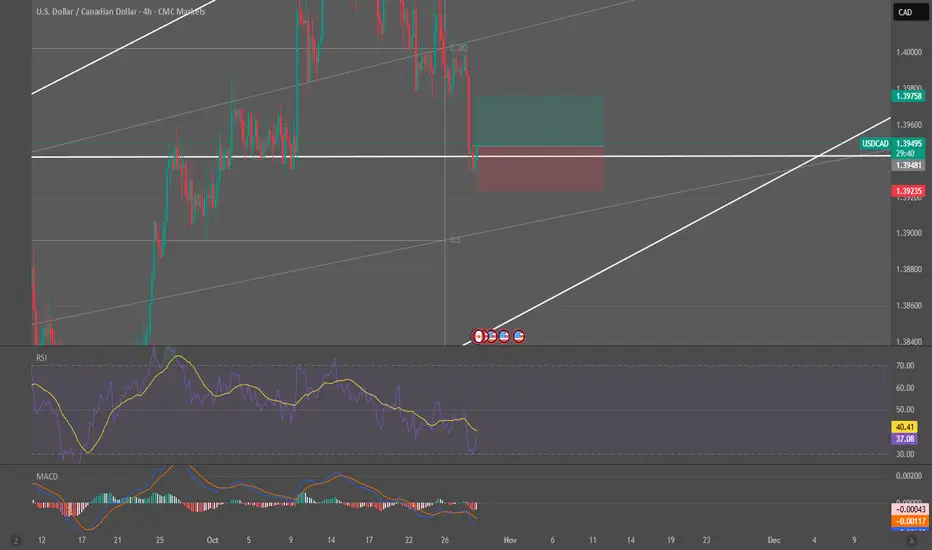The image size is (932, 550).
Task: Open the Canada flag economic event marker
Action: tap(478, 337)
